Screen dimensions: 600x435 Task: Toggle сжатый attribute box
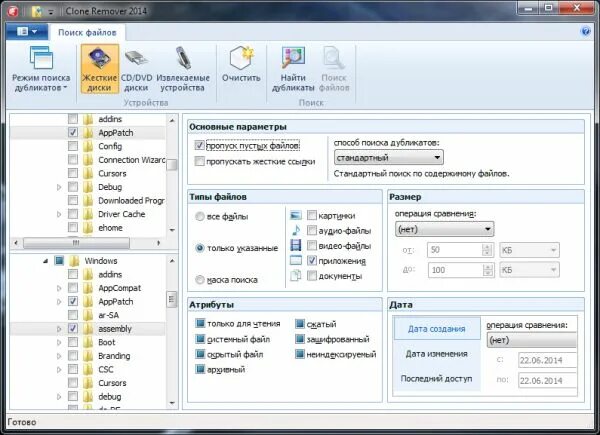pyautogui.click(x=299, y=324)
